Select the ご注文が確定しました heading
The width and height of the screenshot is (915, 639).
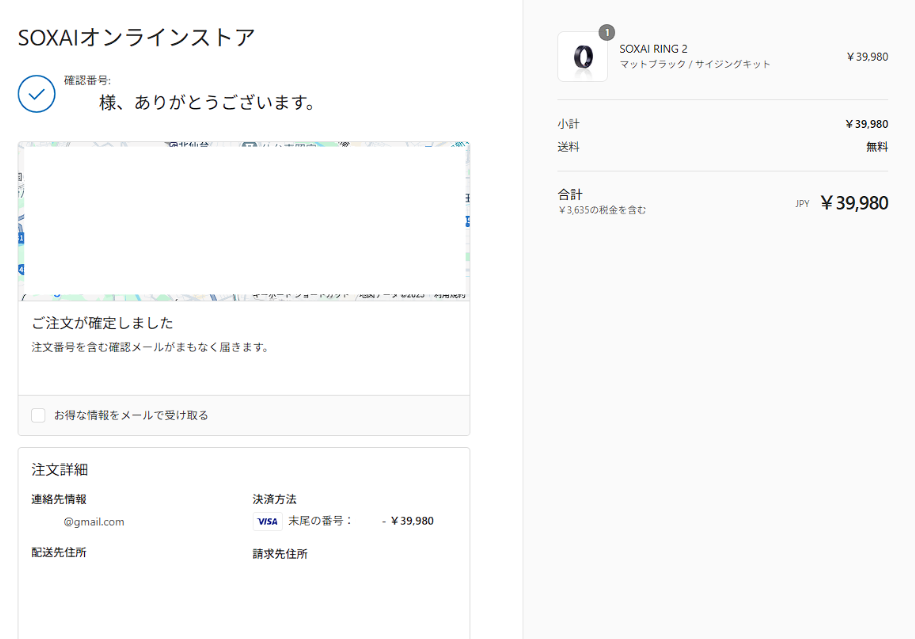[x=103, y=323]
